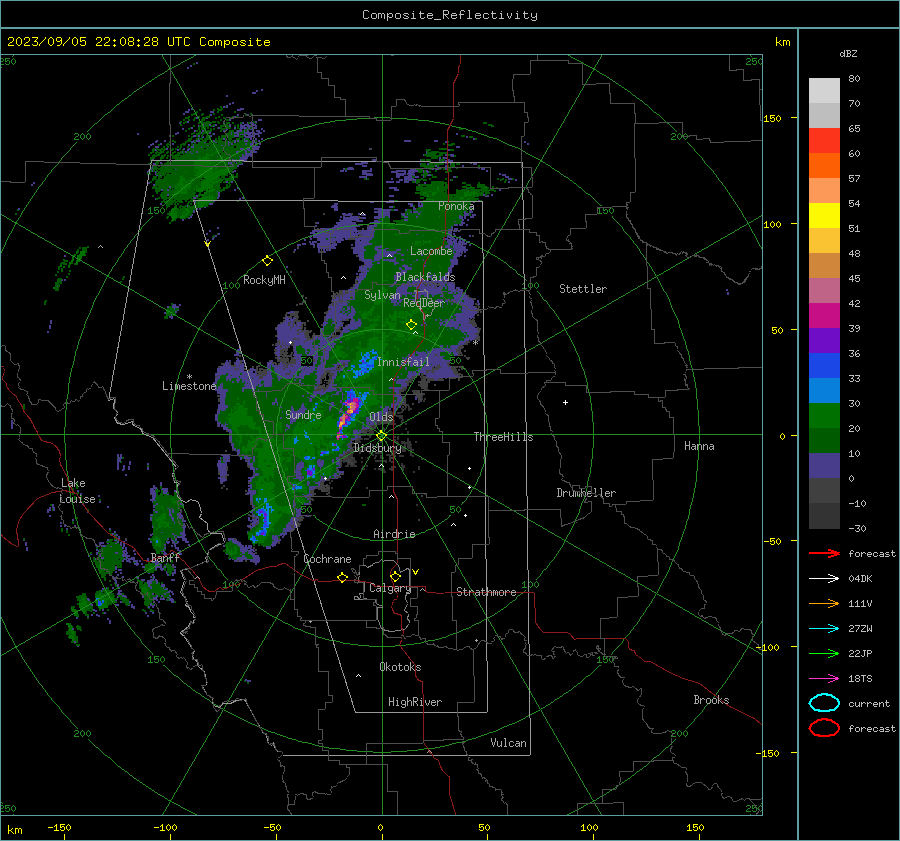The image size is (900, 841).
Task: Click the Stettler label
Action: [583, 289]
